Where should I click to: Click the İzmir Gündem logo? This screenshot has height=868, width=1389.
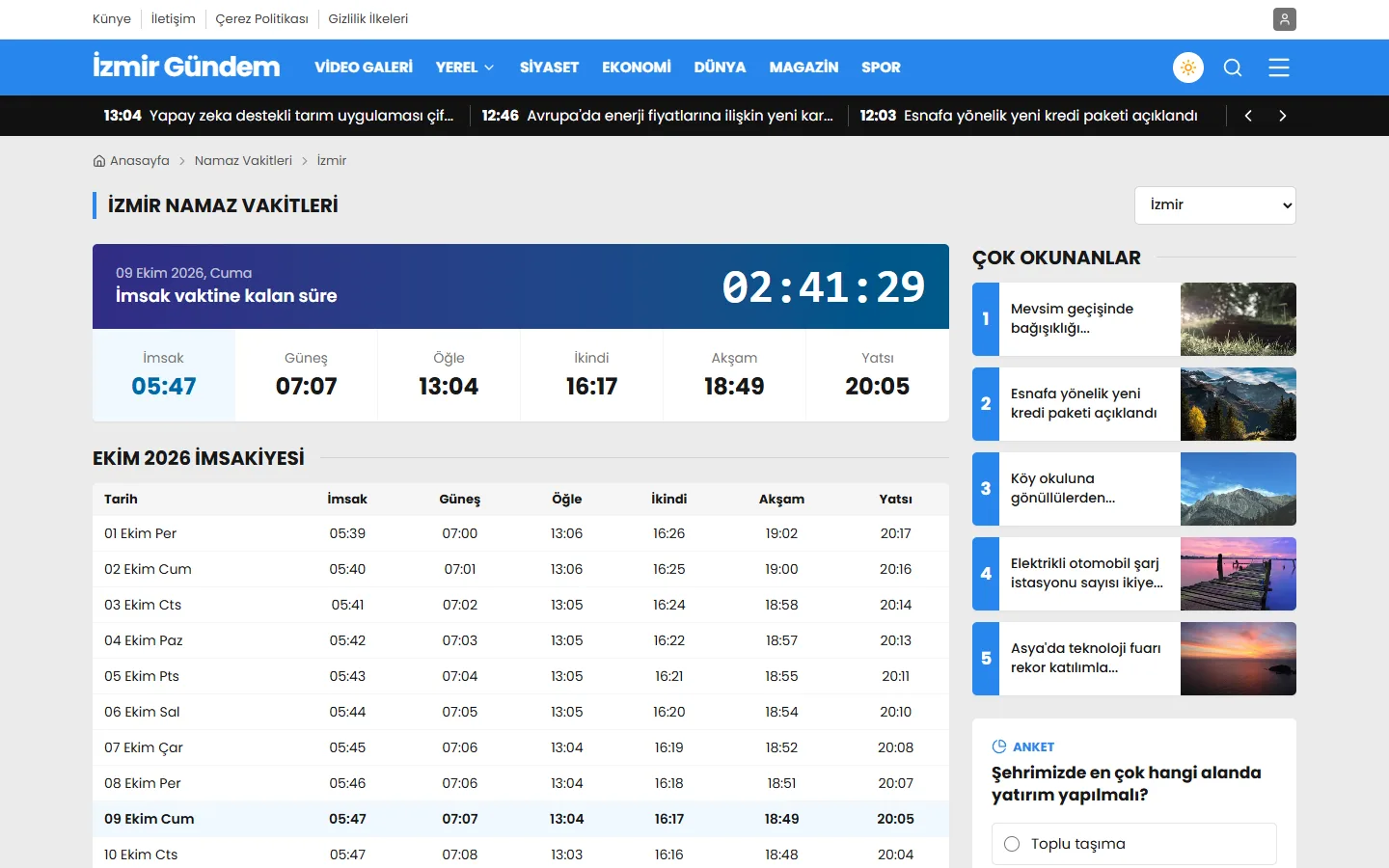coord(186,67)
